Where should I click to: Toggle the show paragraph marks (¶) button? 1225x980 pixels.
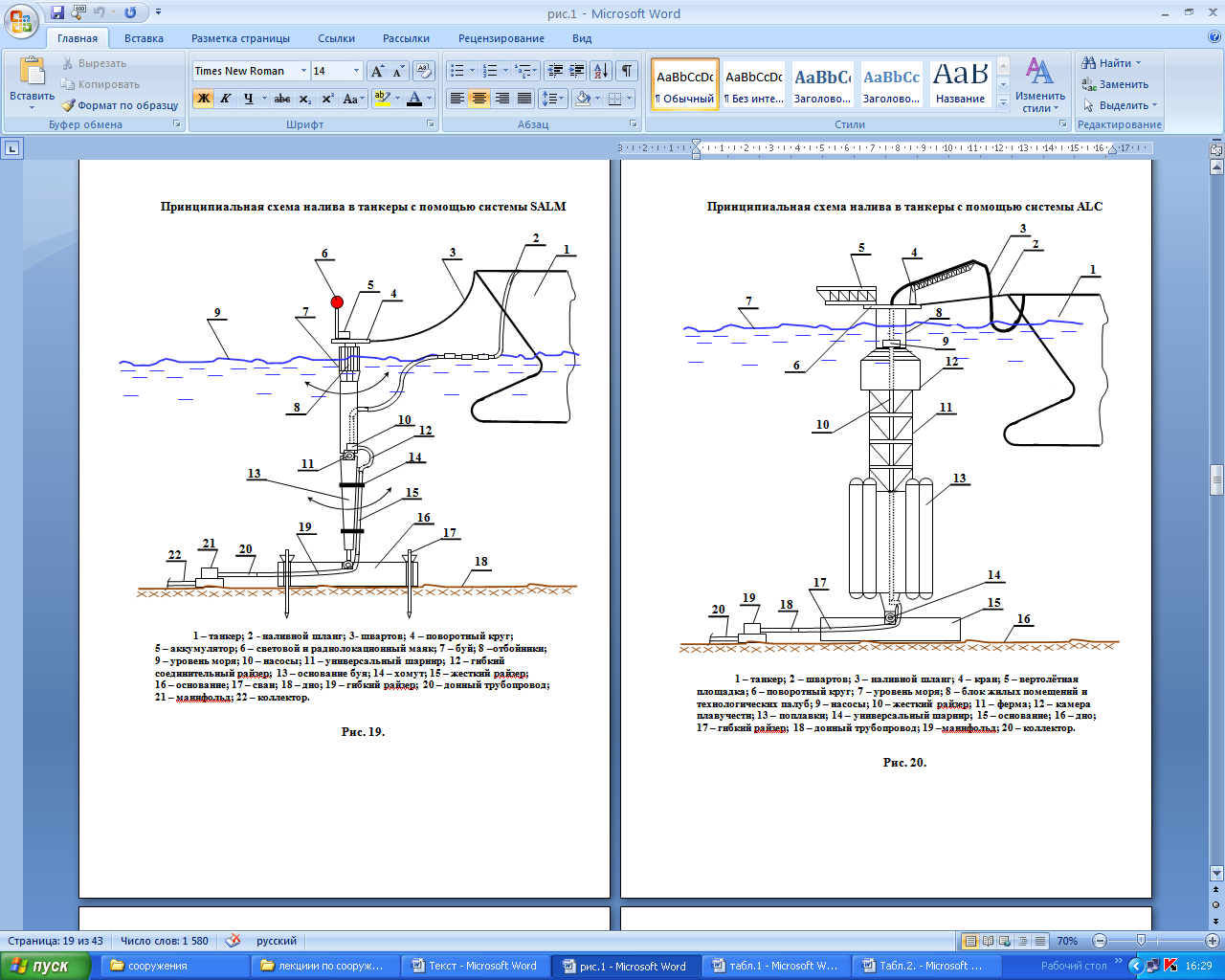point(627,71)
